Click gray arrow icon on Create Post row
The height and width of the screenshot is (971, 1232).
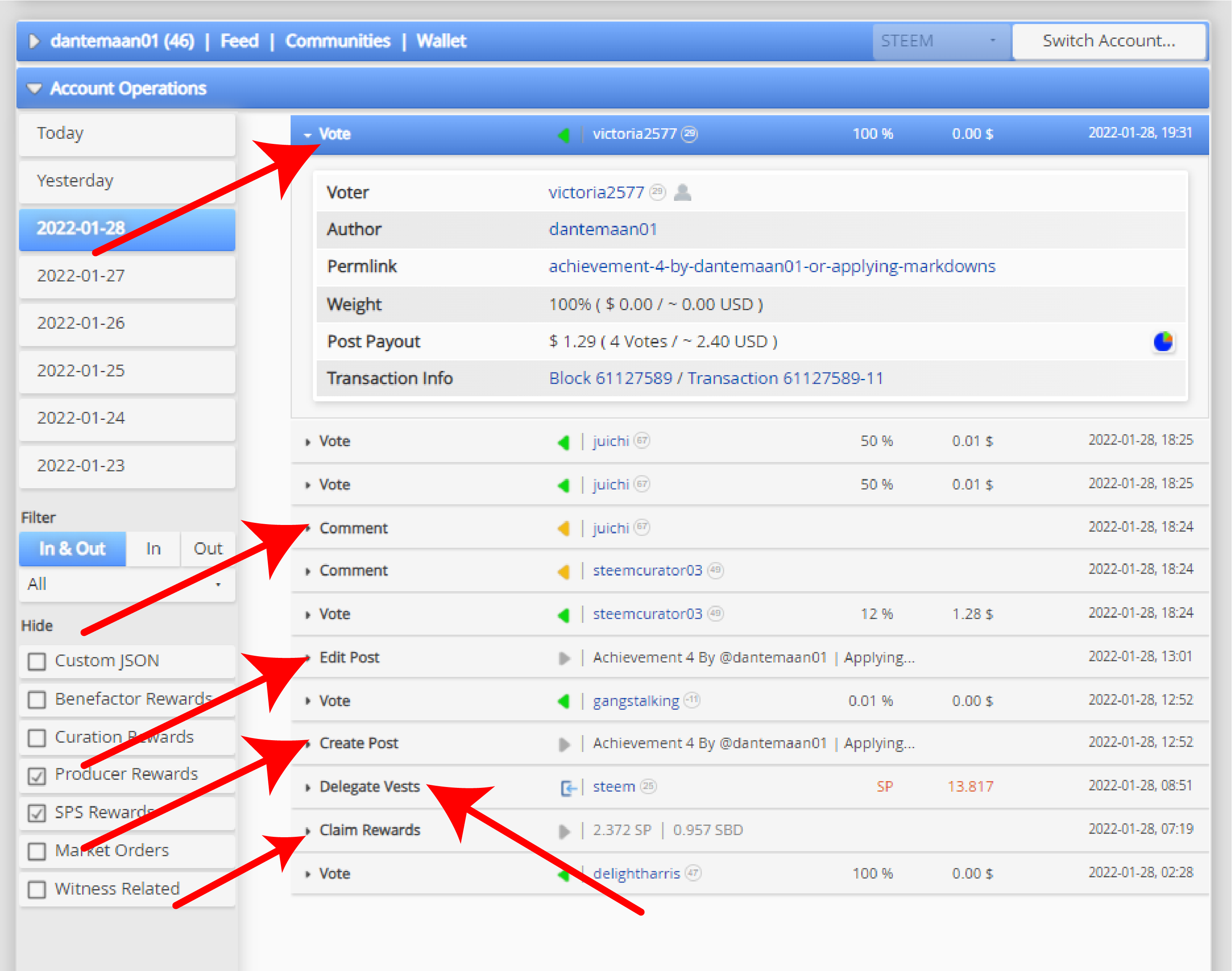564,744
